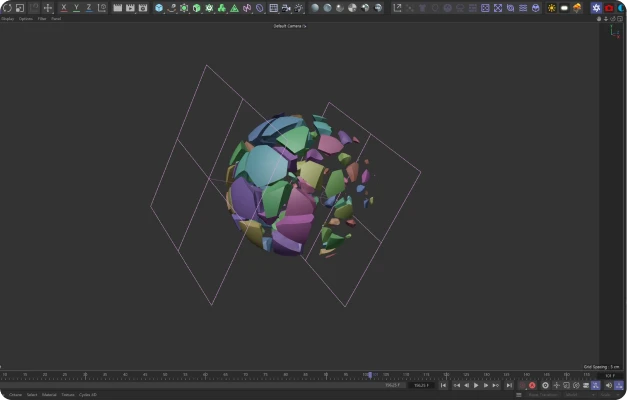Viewport: 627px width, 400px height.
Task: Open the Subdivision Surface generators icon
Action: (184, 8)
